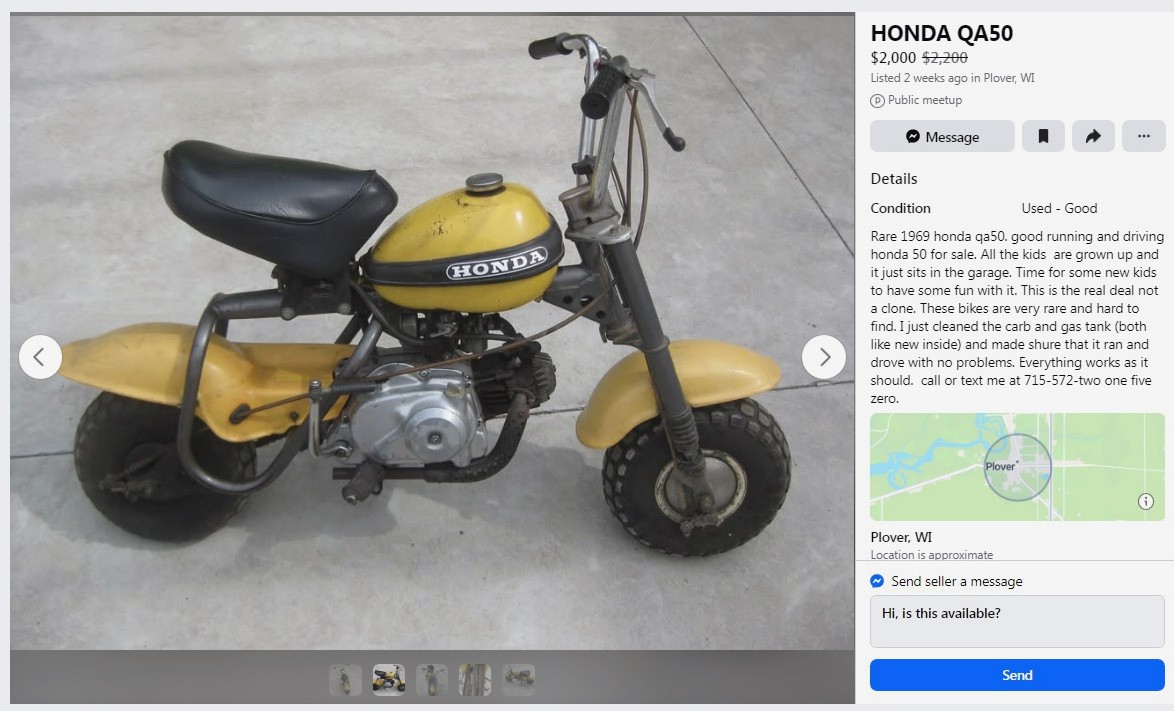Select the second thumbnail of the yellow bike
The image size is (1174, 711).
coord(389,680)
